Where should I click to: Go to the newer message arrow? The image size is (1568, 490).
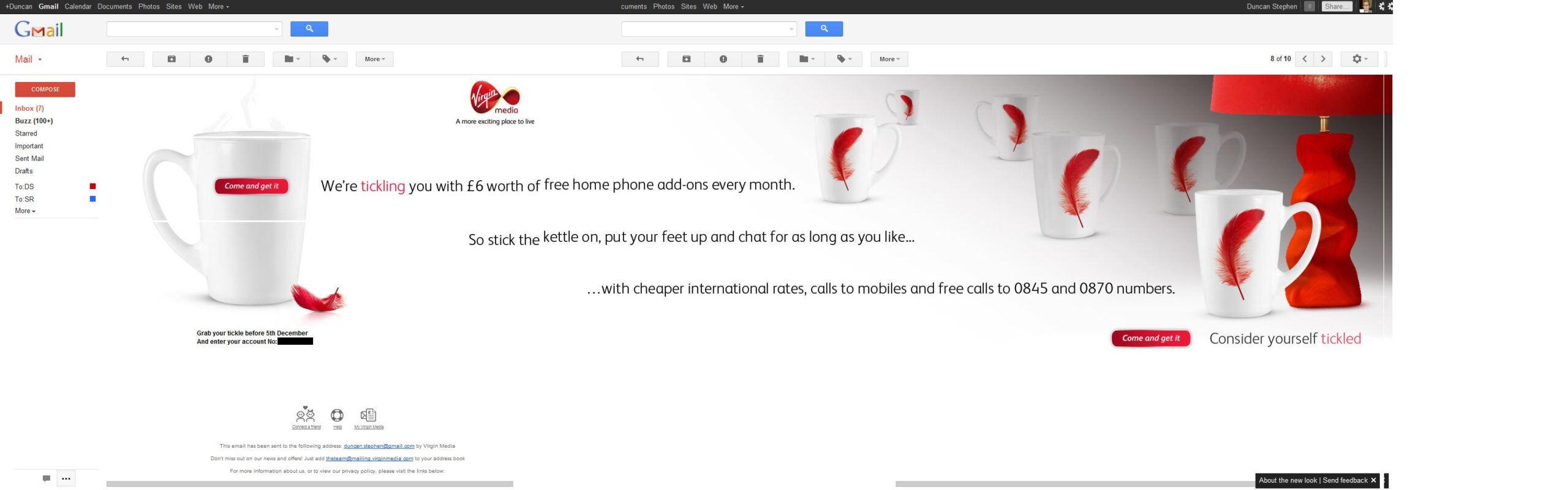click(1305, 59)
